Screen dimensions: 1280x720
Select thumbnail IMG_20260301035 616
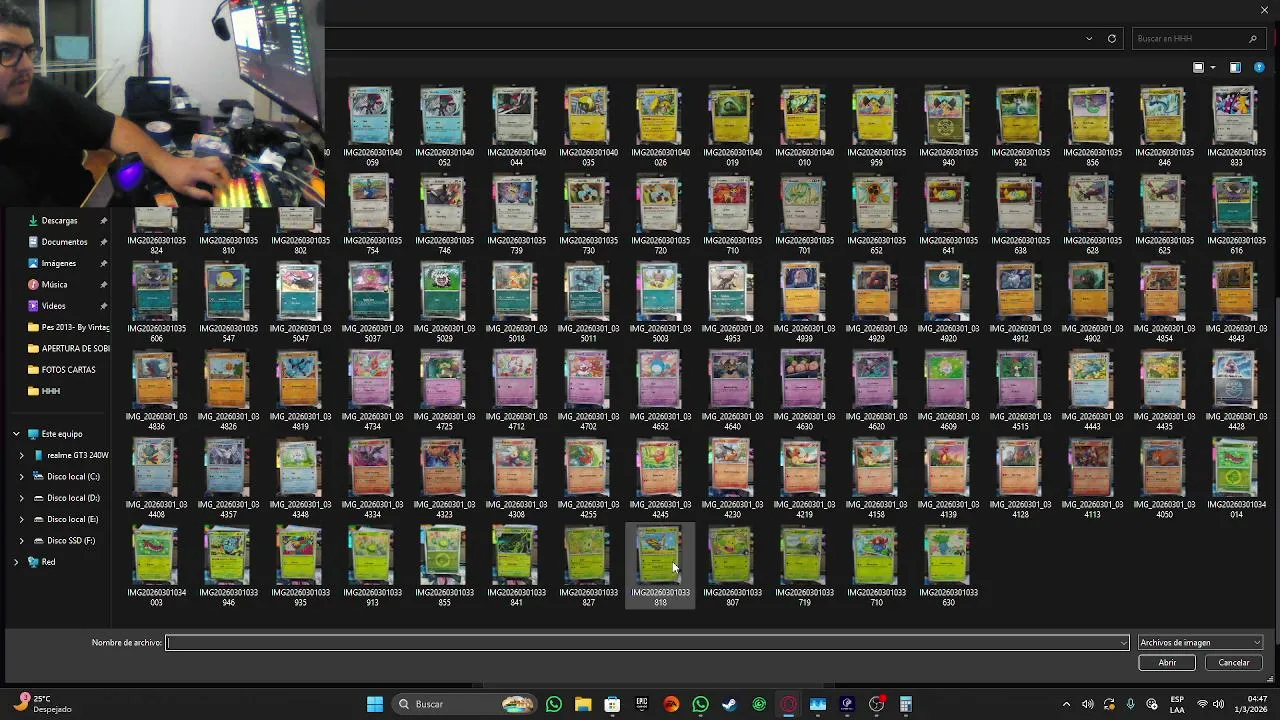1236,215
